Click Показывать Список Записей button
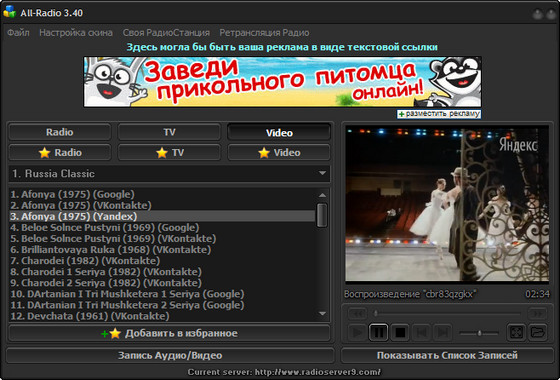 tap(447, 355)
